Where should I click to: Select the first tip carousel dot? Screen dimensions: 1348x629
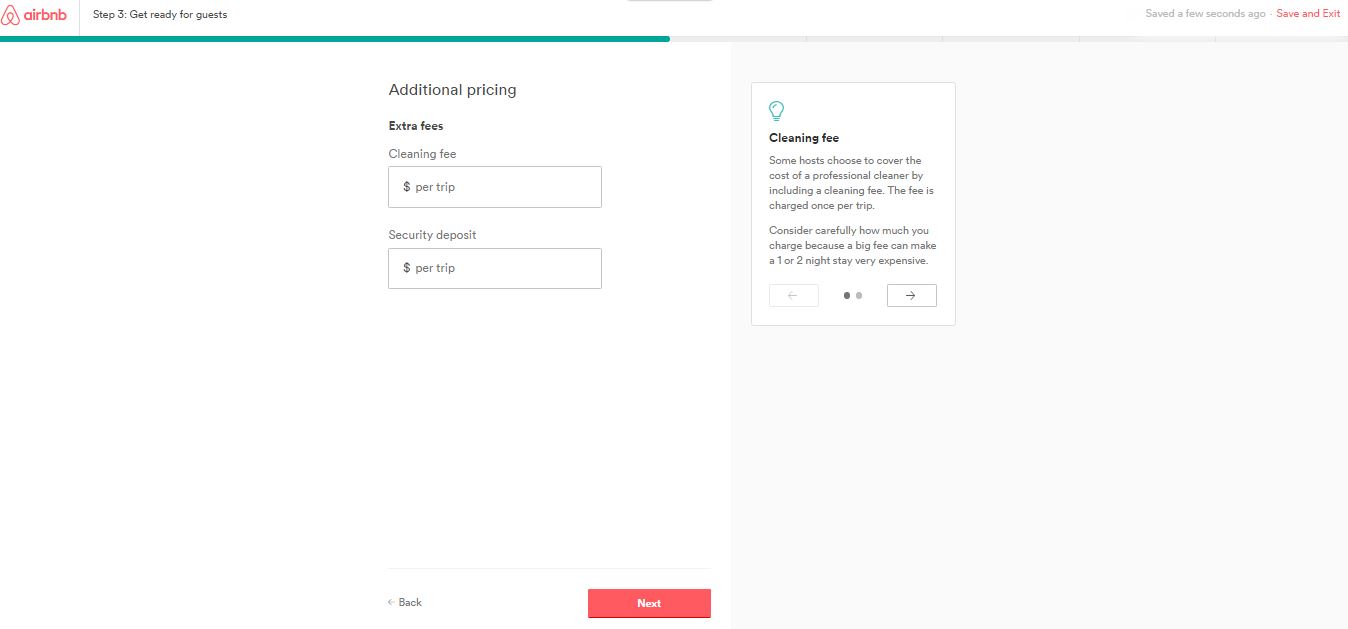pos(847,295)
